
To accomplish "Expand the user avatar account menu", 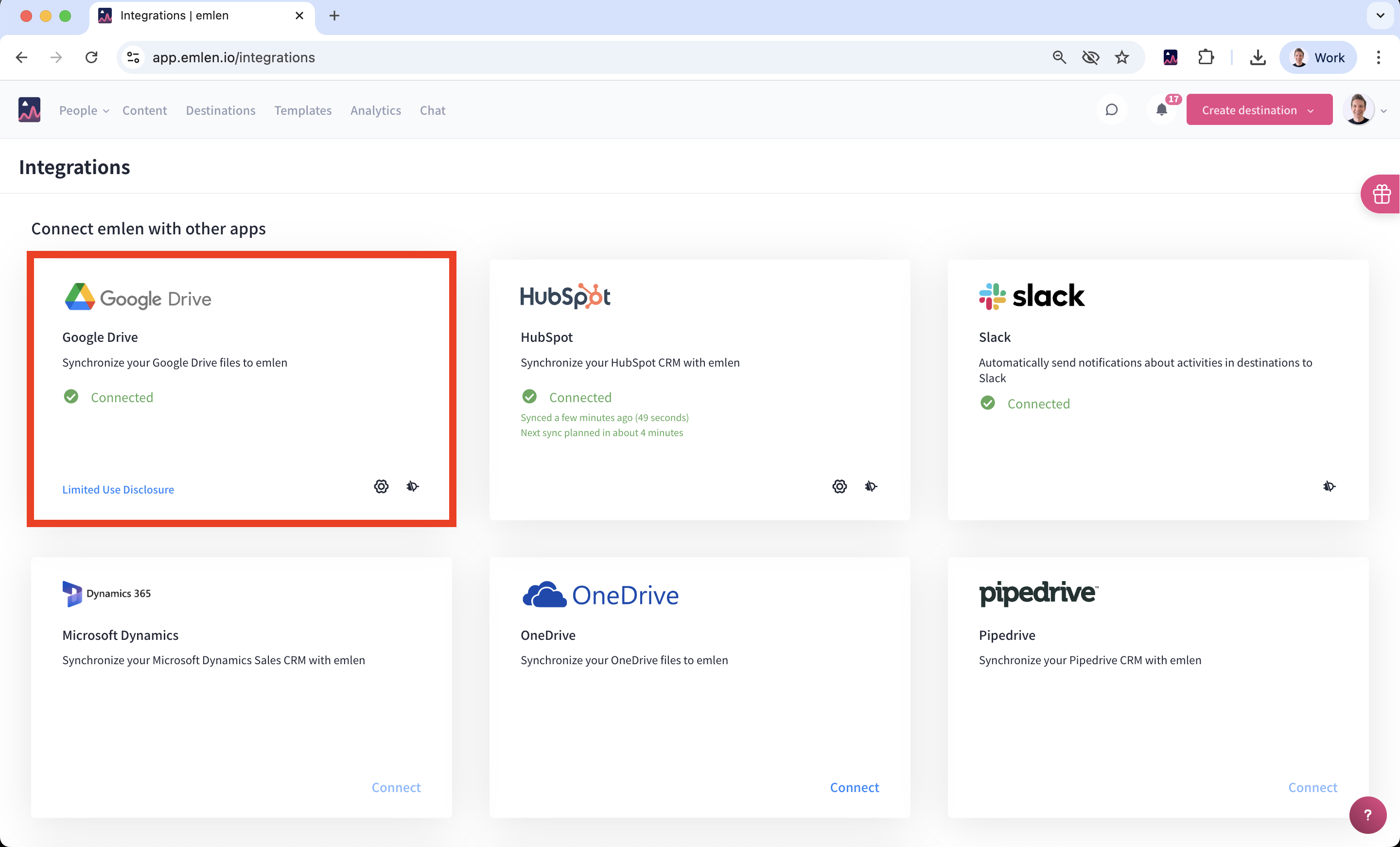I will point(1364,110).
